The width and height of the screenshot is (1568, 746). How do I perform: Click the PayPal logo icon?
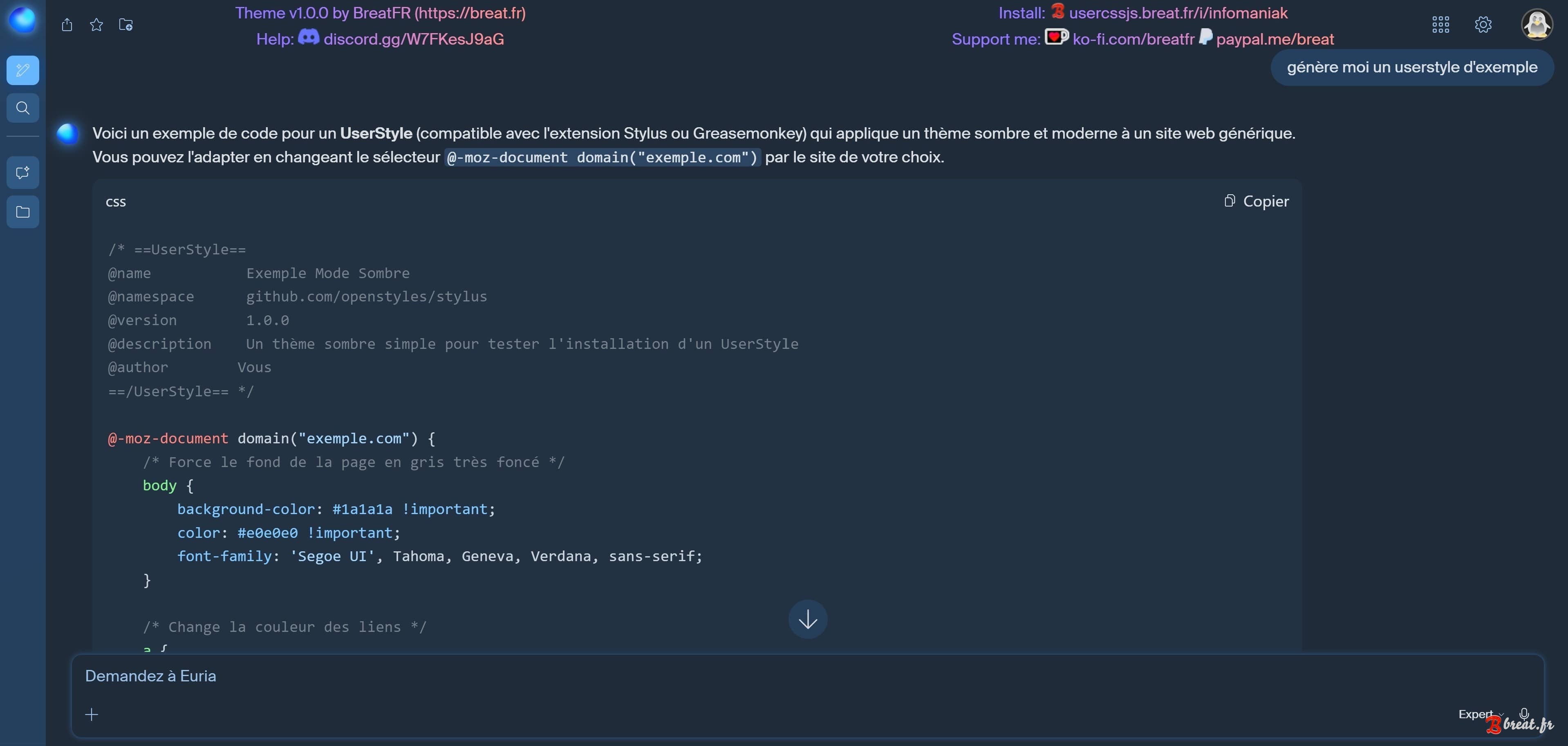click(1205, 37)
